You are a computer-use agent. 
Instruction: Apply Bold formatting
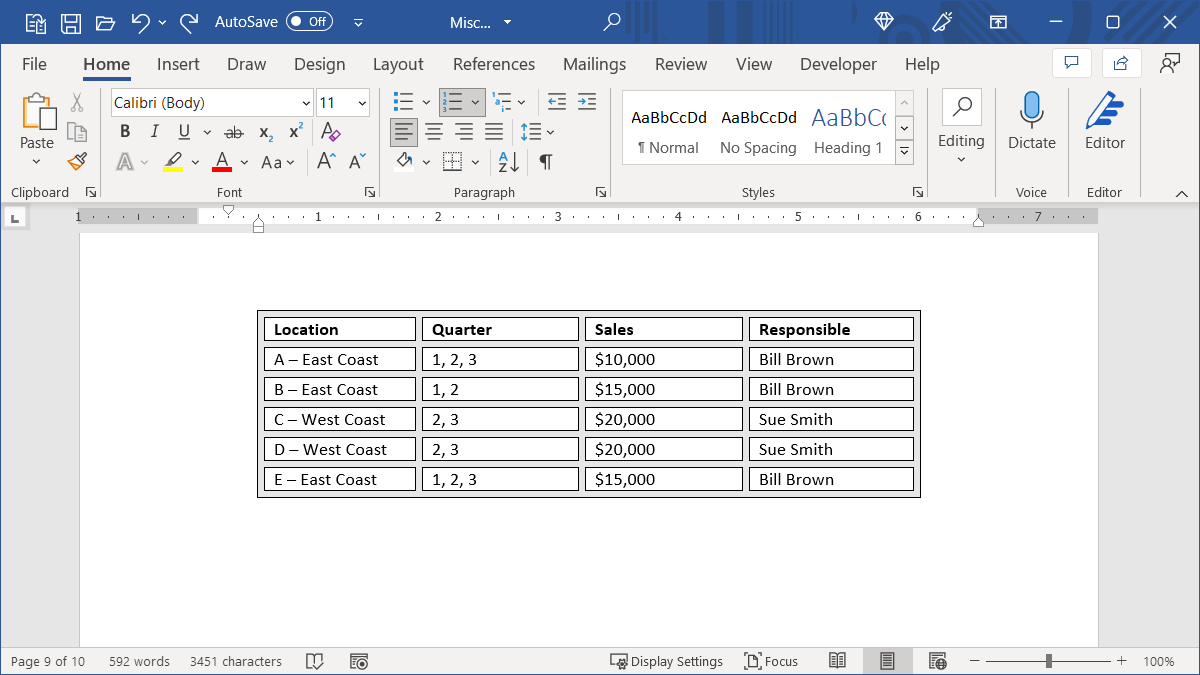point(124,131)
